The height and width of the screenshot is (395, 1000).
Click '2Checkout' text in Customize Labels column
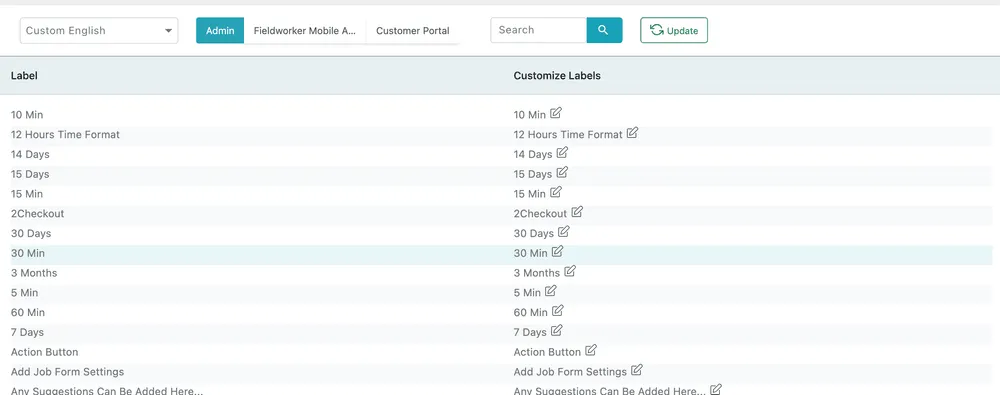[540, 214]
